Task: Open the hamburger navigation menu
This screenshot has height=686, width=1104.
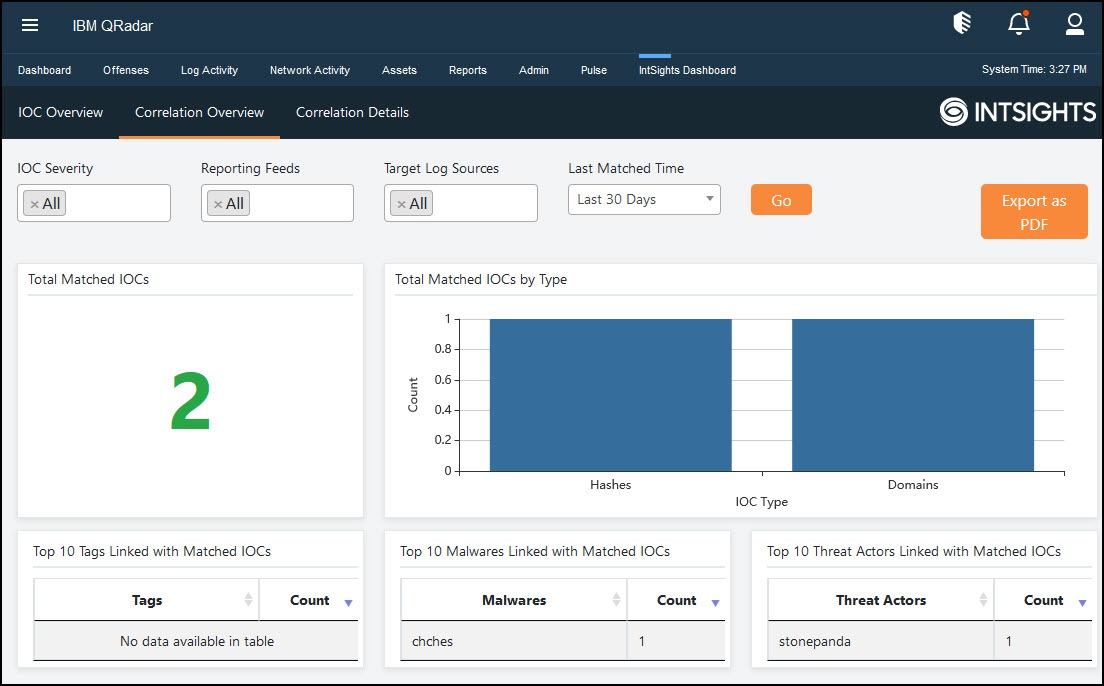Action: click(x=30, y=25)
